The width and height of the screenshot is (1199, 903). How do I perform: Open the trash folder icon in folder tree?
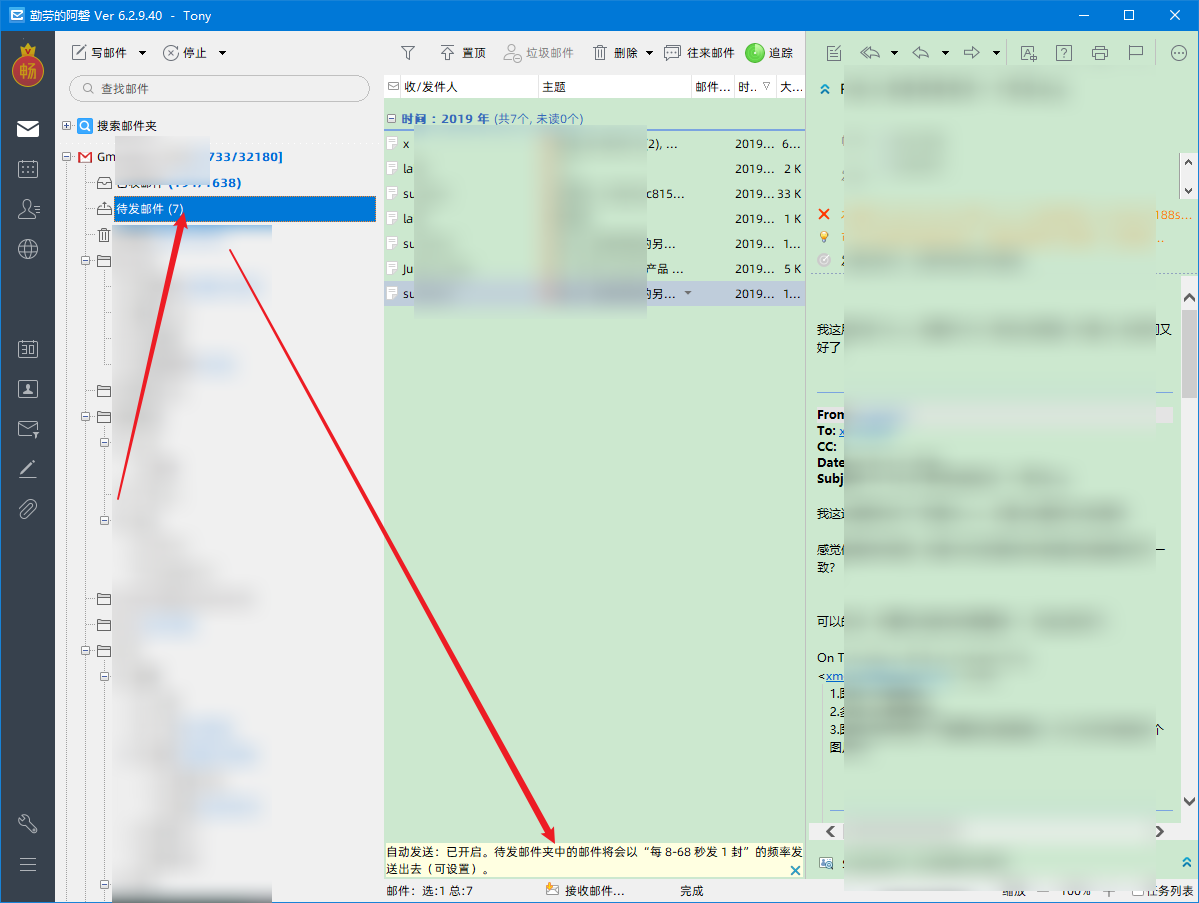click(x=104, y=235)
